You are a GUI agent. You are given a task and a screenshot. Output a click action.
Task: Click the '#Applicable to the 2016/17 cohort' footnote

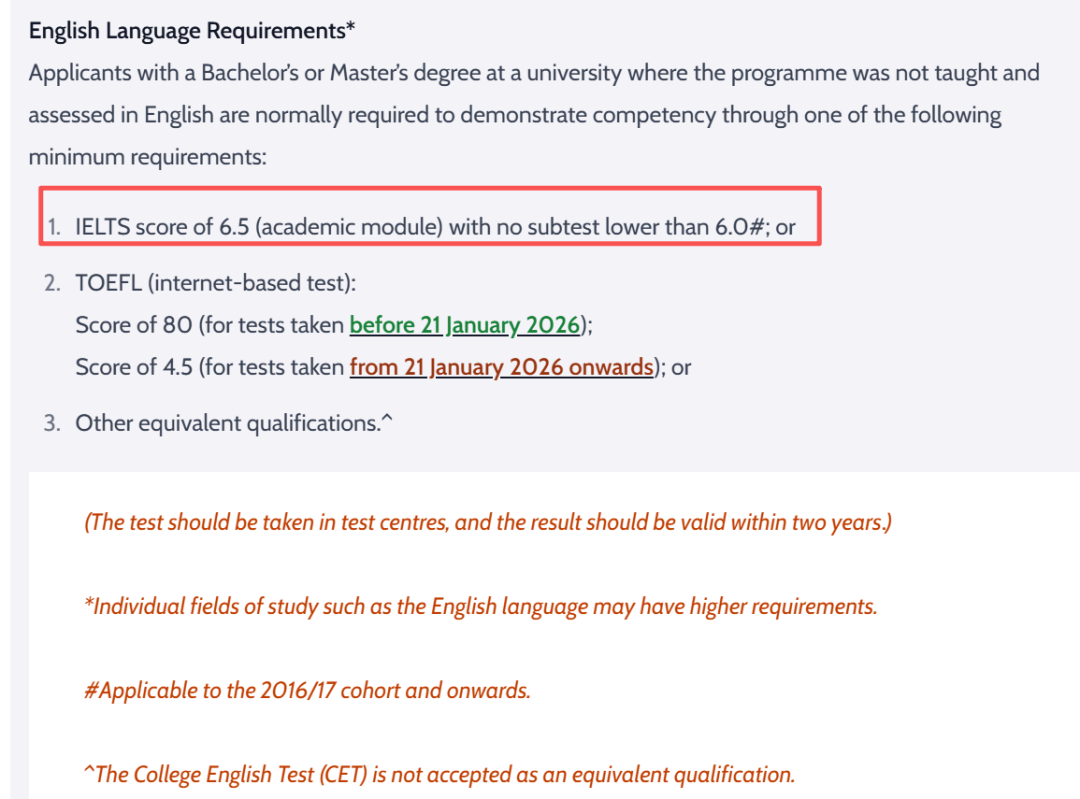[x=307, y=690]
